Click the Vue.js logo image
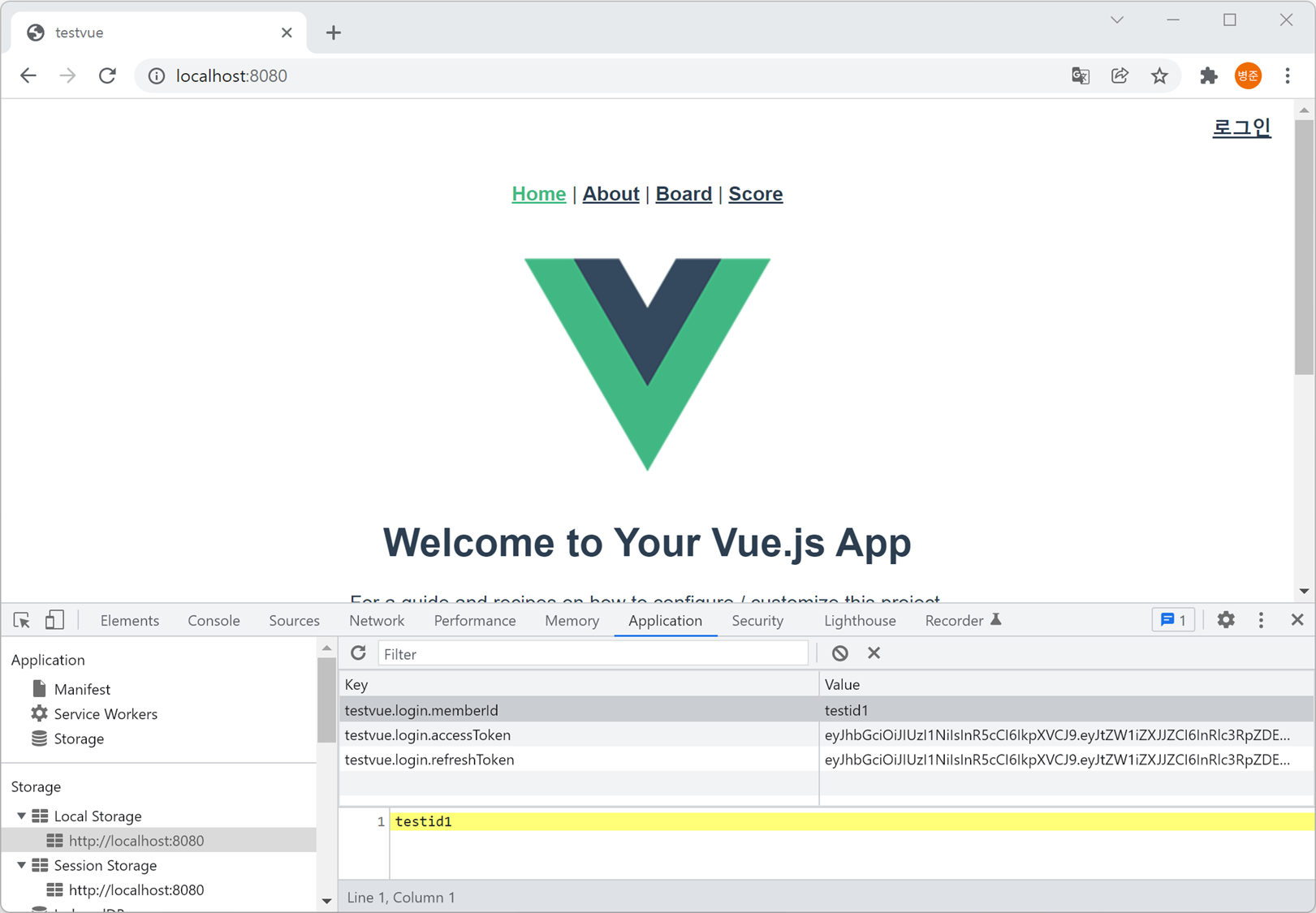The height and width of the screenshot is (913, 1316). [x=647, y=364]
